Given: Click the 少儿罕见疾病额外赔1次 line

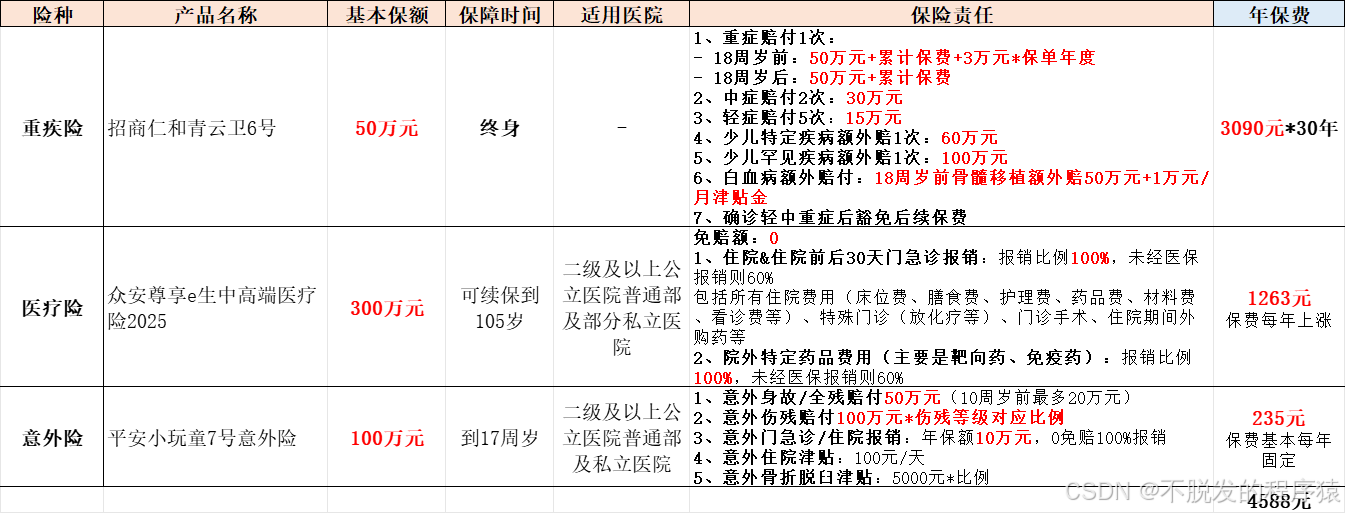Looking at the screenshot, I should click(850, 157).
